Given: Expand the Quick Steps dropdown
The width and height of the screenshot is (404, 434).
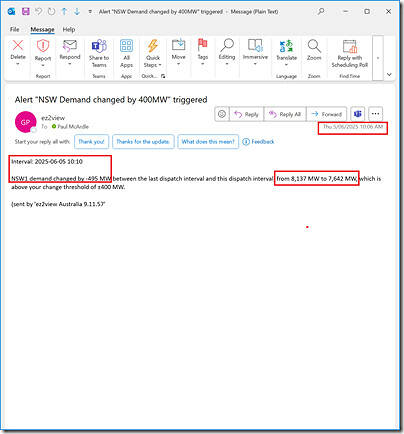Looking at the screenshot, I should [x=160, y=65].
